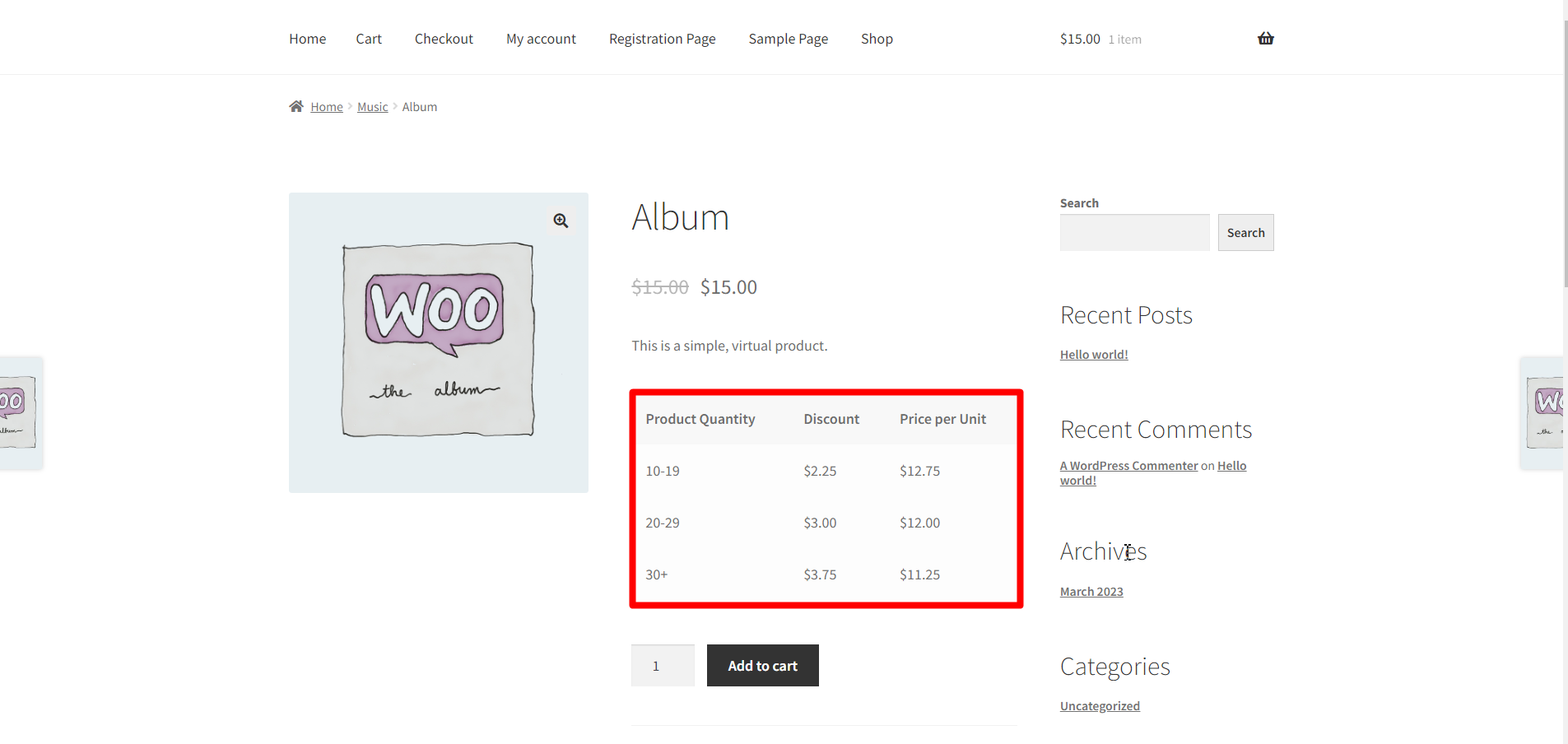Click the page vertical scrollbar
Screen dimensions: 1568x744
pos(1566,153)
